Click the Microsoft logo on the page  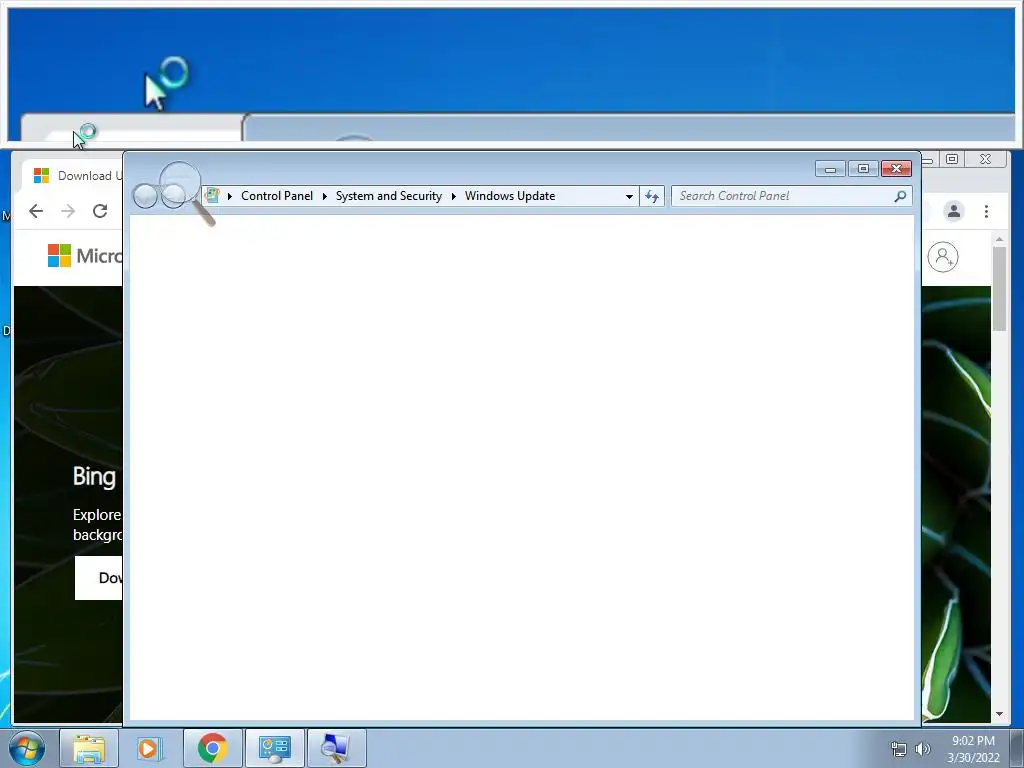pos(85,255)
